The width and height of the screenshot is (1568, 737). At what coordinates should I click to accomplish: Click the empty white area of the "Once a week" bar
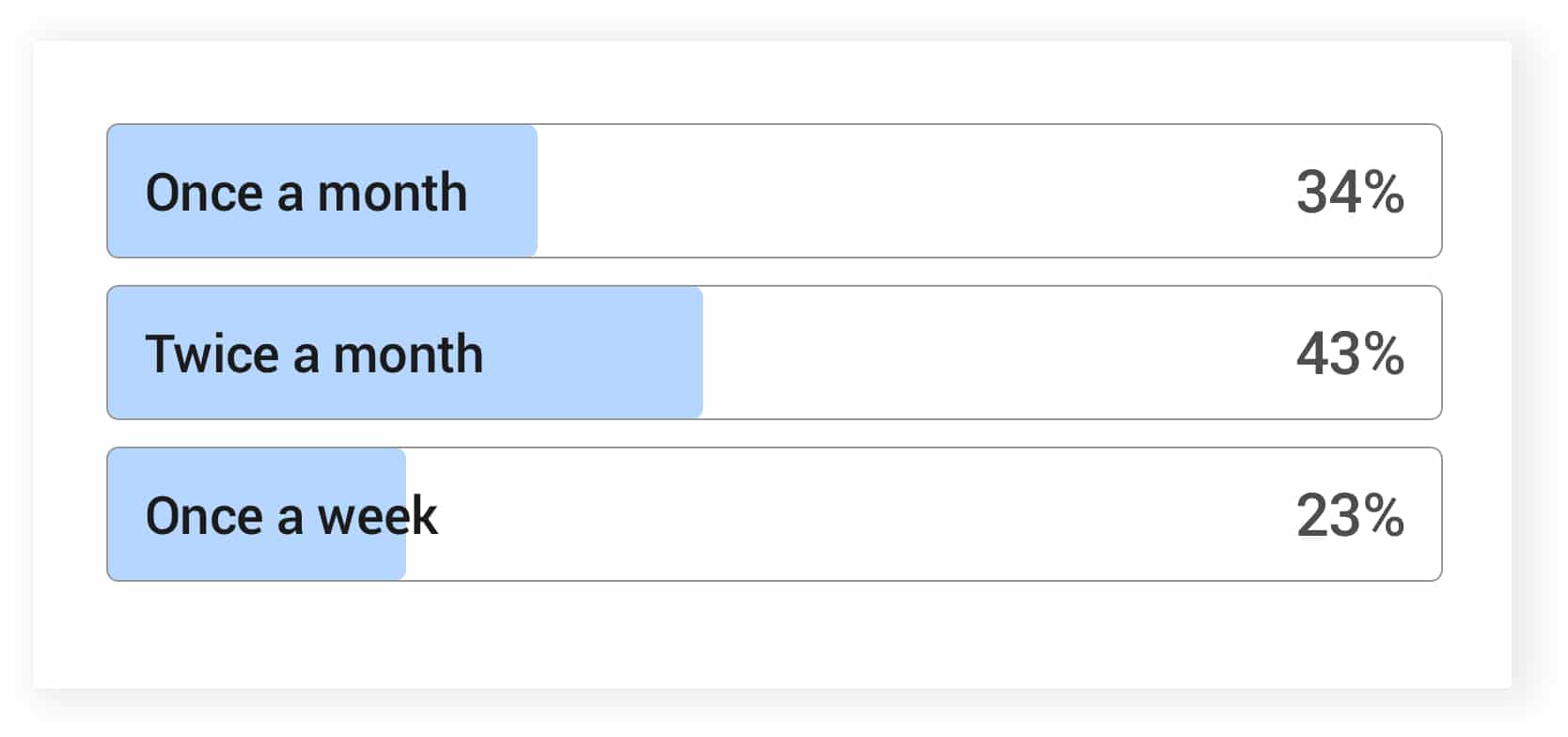(846, 514)
